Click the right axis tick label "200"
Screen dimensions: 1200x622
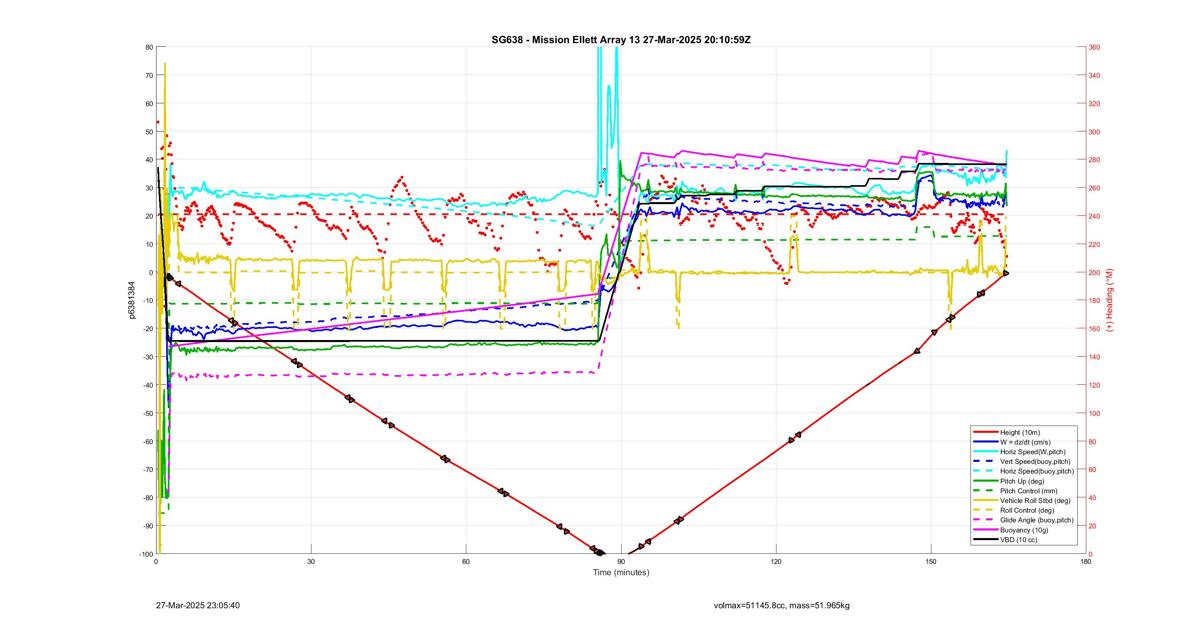(x=1094, y=272)
